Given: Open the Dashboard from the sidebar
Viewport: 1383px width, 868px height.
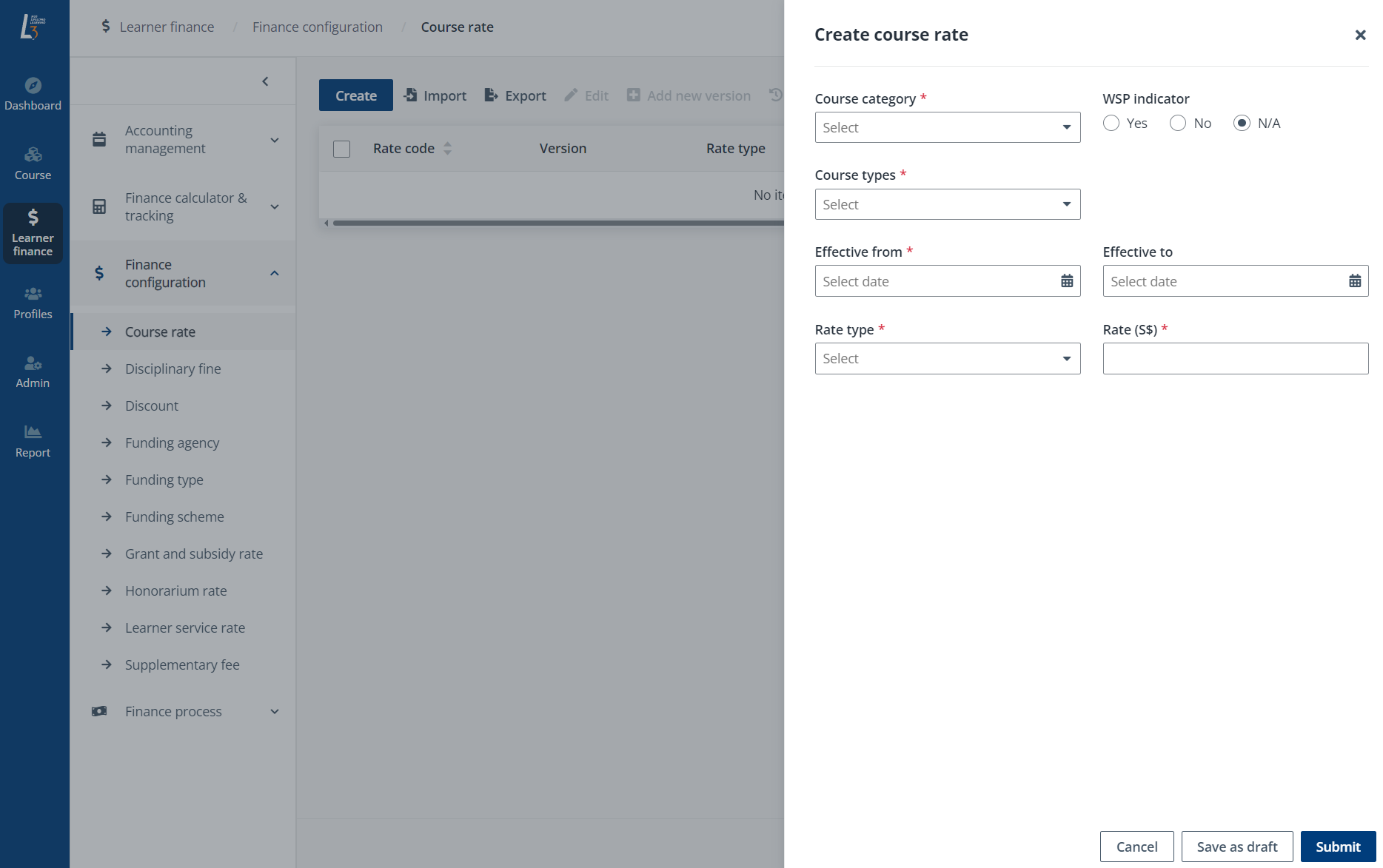Looking at the screenshot, I should point(33,92).
